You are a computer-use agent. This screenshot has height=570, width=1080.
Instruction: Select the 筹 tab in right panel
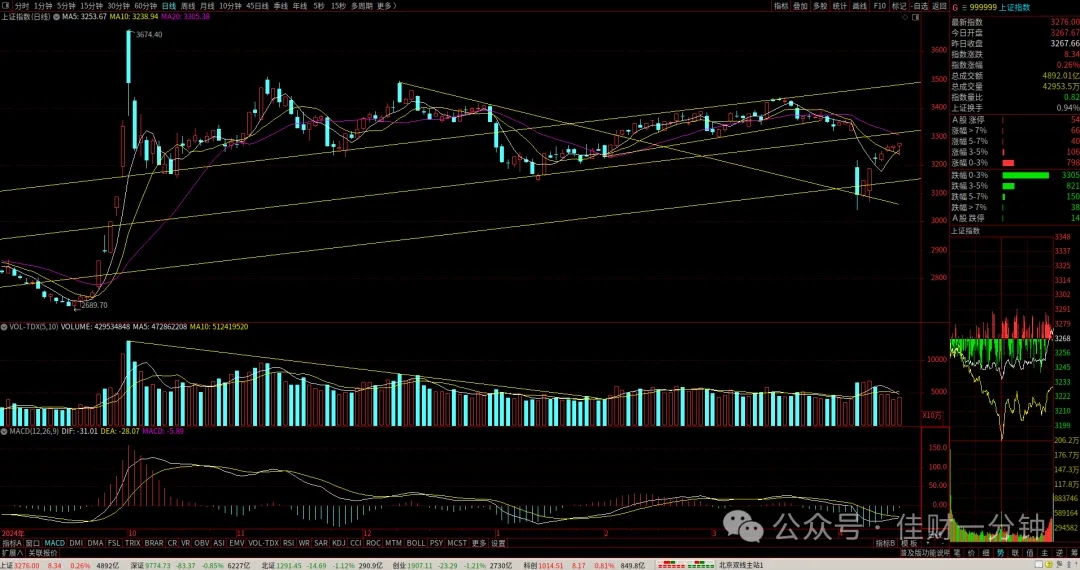coord(1074,553)
